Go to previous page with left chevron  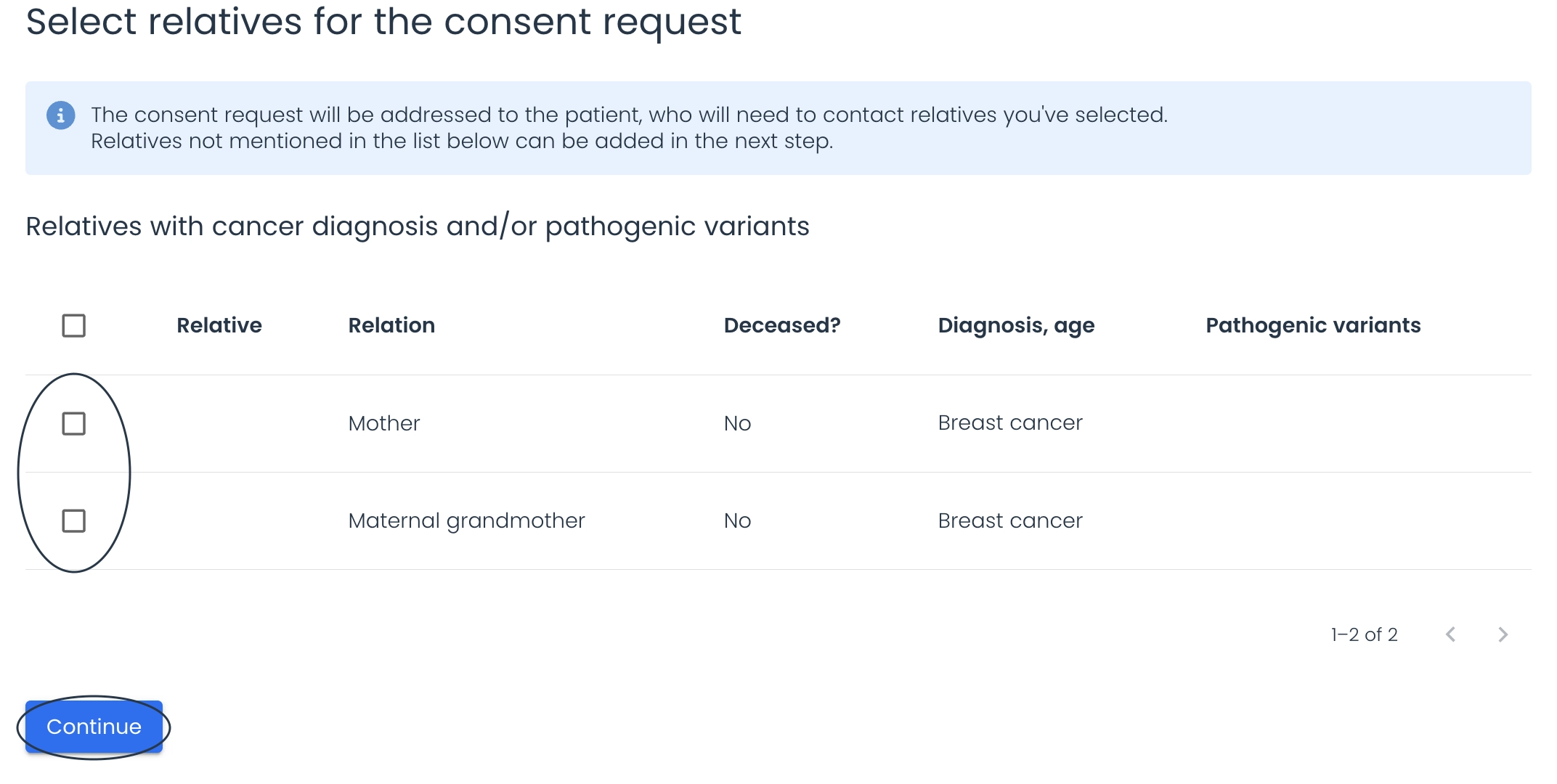[x=1450, y=634]
